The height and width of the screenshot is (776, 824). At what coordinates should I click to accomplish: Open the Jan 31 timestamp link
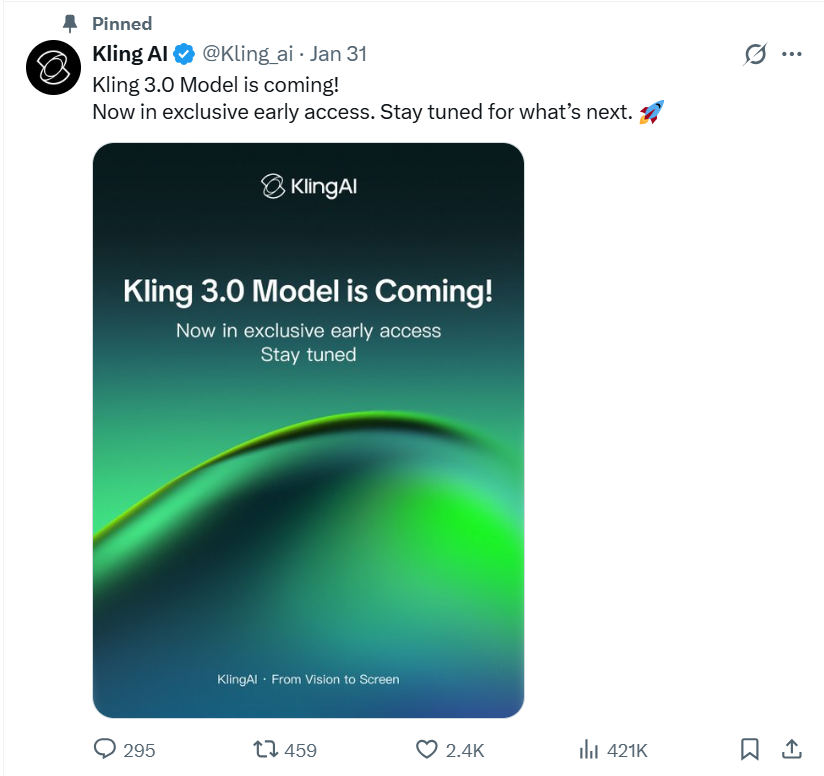click(x=338, y=54)
